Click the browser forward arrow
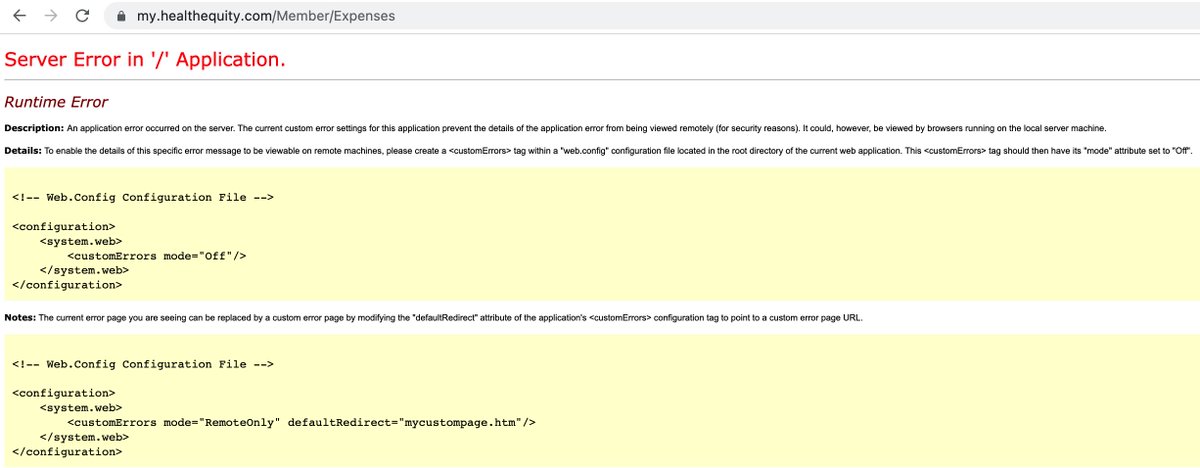The height and width of the screenshot is (468, 1200). 51,16
